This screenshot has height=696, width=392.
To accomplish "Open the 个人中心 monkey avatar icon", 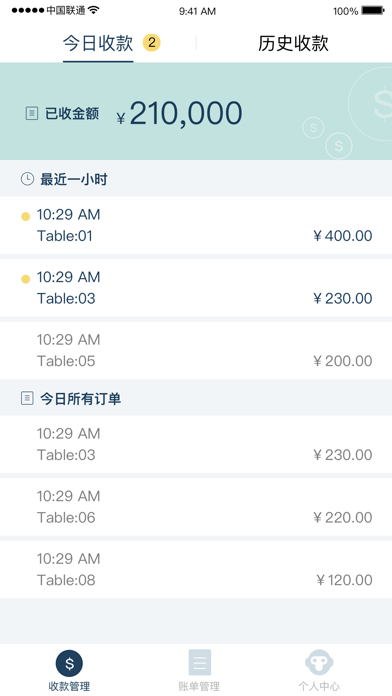I will (319, 663).
